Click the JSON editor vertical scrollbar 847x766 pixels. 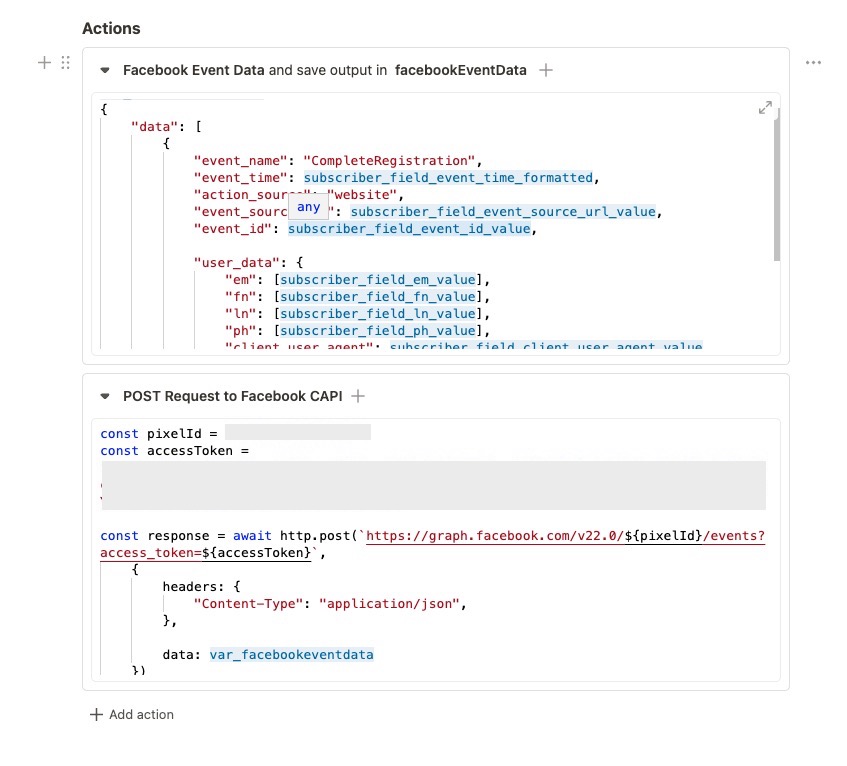point(776,184)
